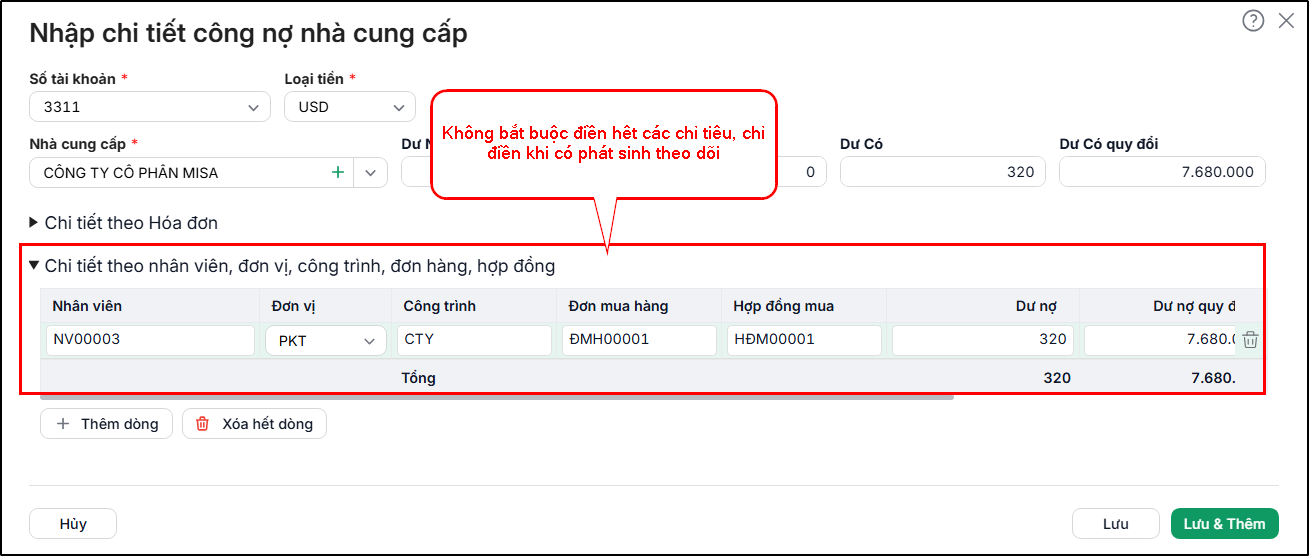Click the Đơn vị column header
This screenshot has width=1309, height=556.
pyautogui.click(x=326, y=306)
